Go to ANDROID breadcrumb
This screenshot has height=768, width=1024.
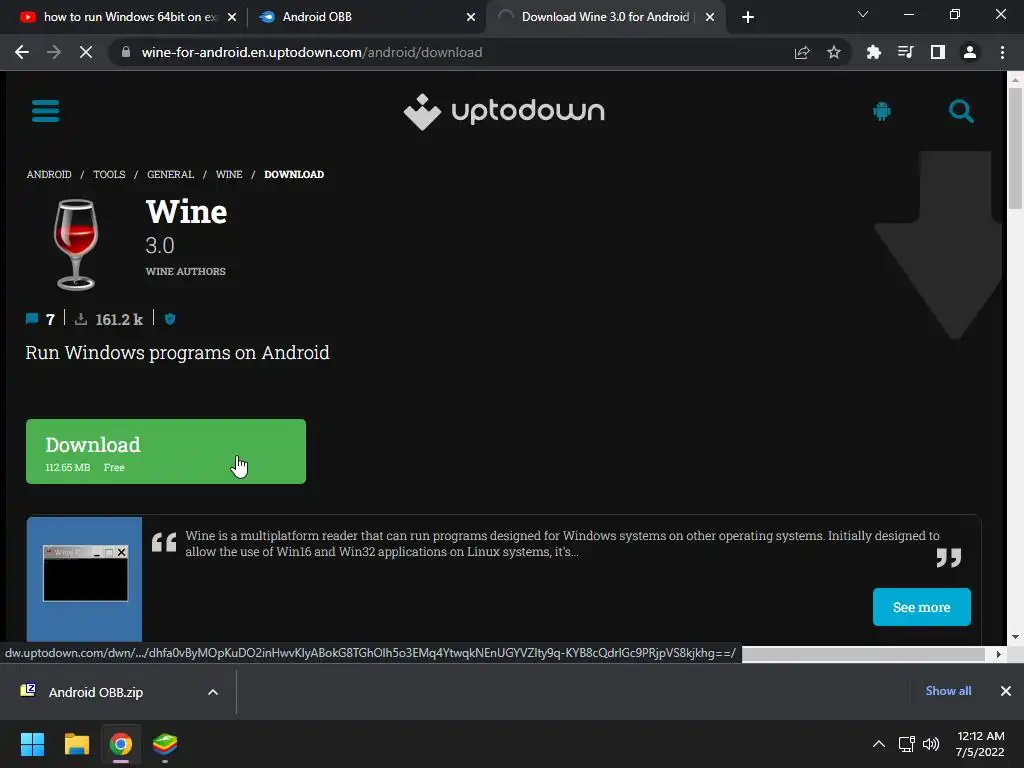pos(49,174)
